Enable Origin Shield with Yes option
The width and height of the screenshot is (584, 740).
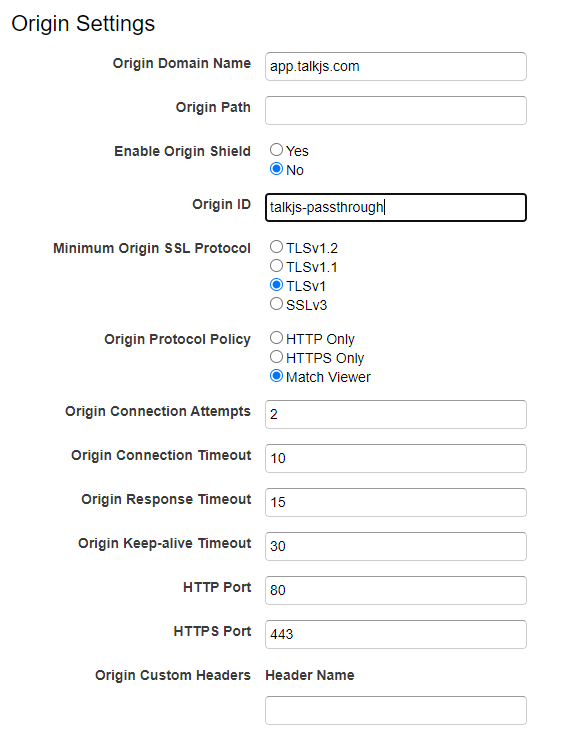[276, 150]
